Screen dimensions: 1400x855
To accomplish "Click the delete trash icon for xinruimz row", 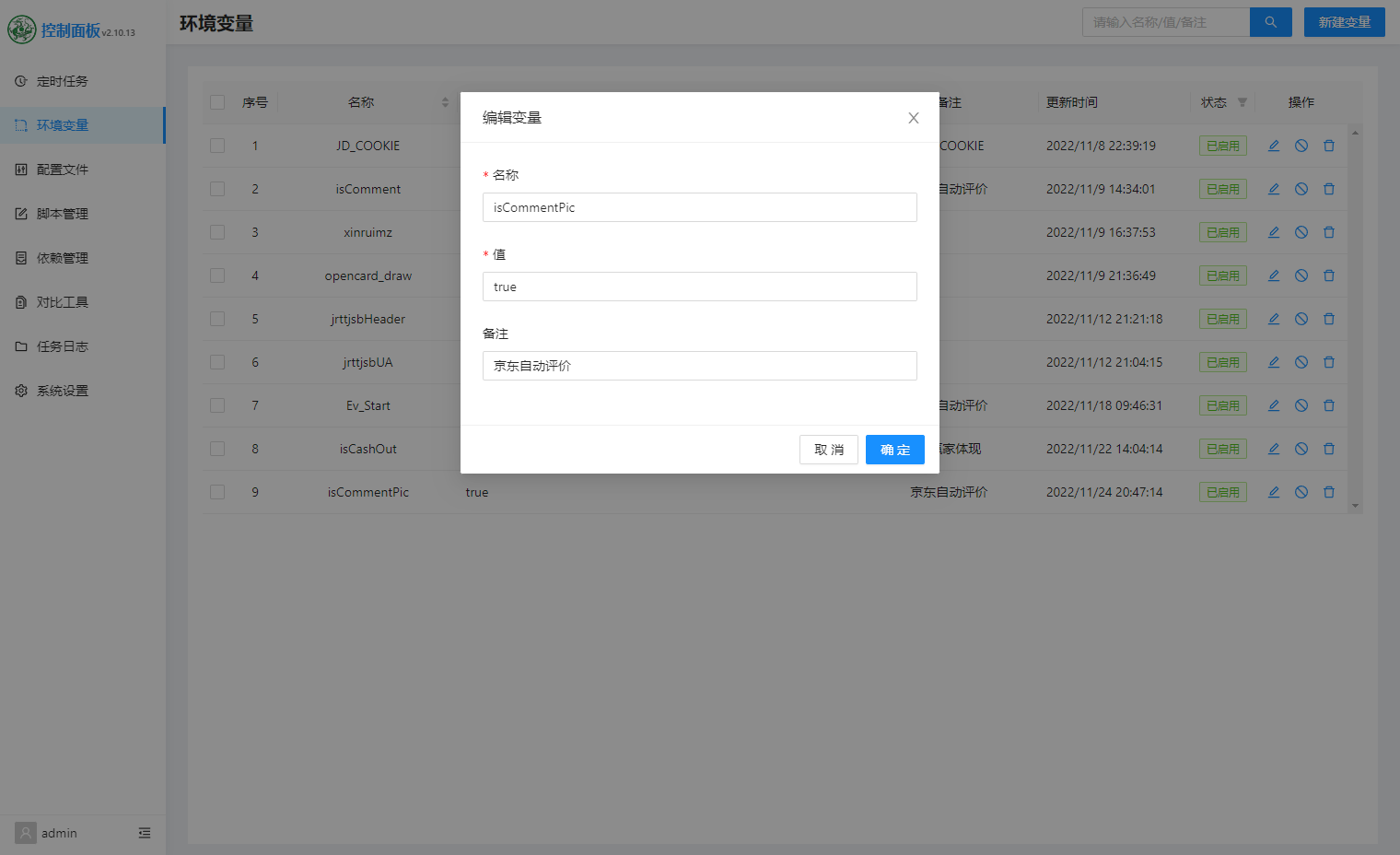I will (1329, 232).
